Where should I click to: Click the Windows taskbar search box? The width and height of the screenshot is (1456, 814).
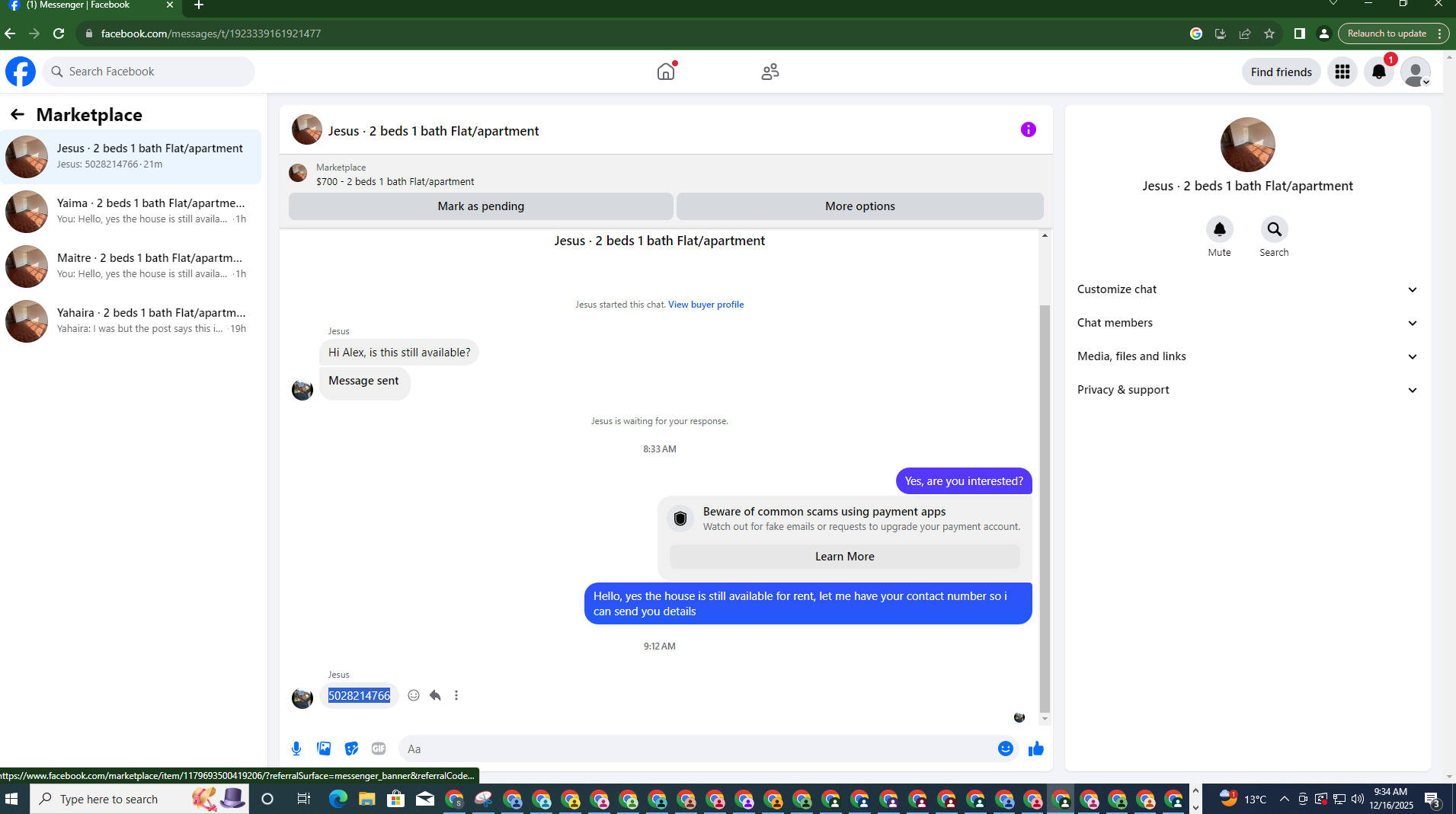tap(139, 799)
